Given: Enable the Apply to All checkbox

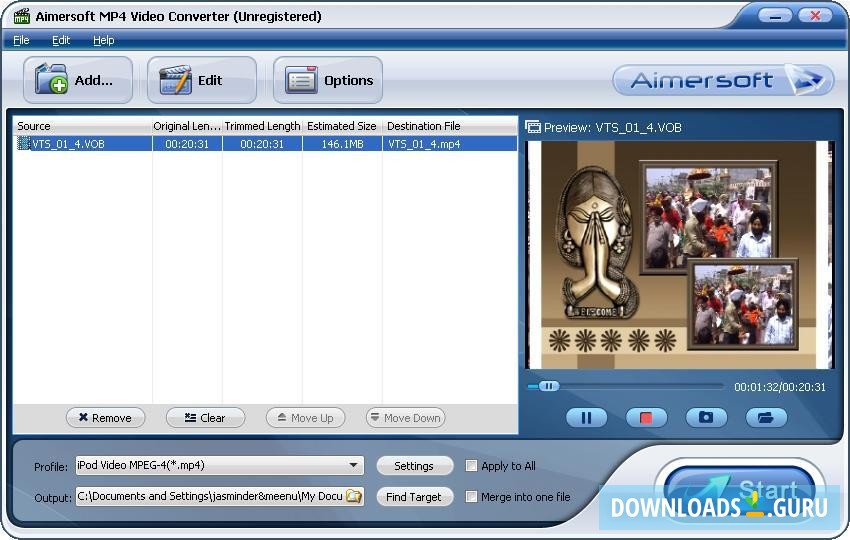Looking at the screenshot, I should (x=472, y=466).
